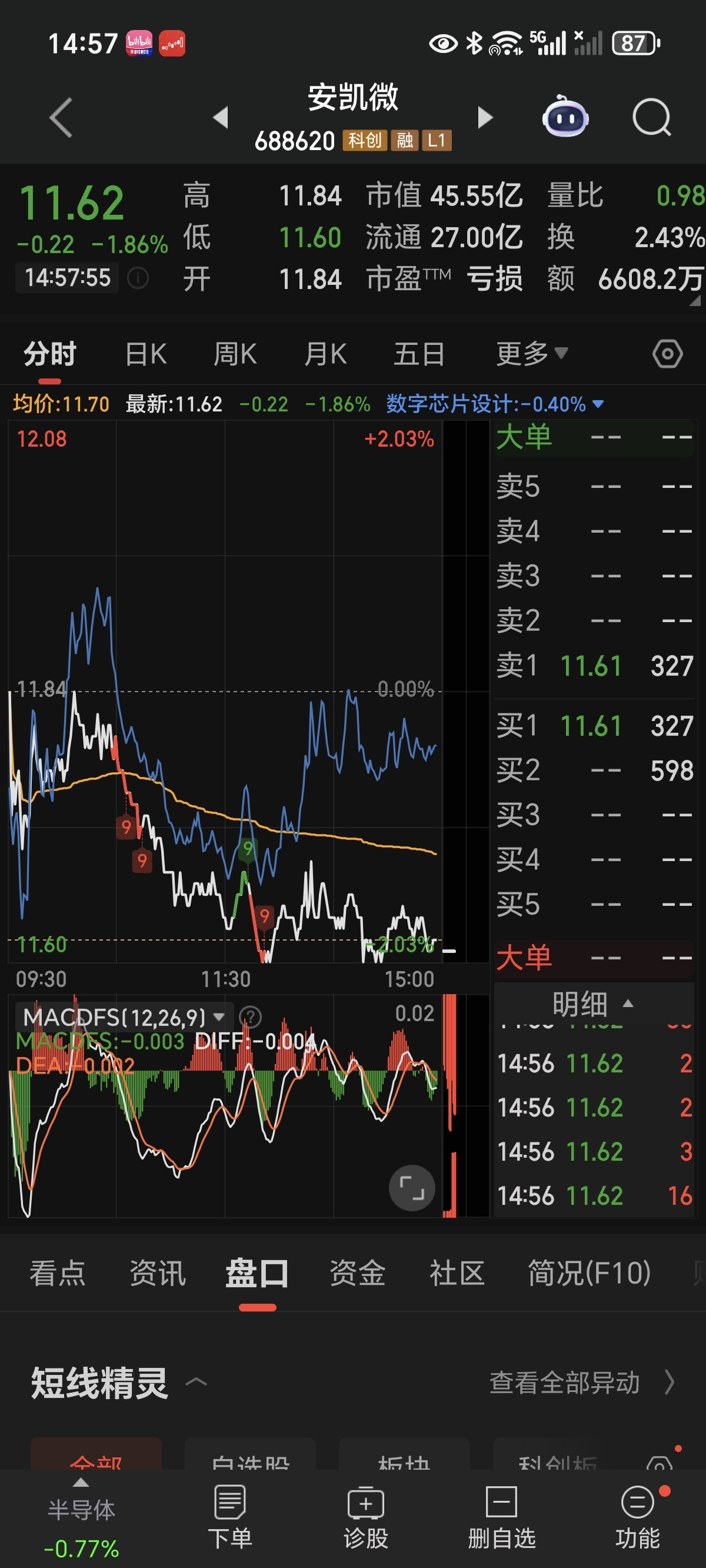
Task: Tap the 买1 11.61 order row
Action: coord(594,726)
